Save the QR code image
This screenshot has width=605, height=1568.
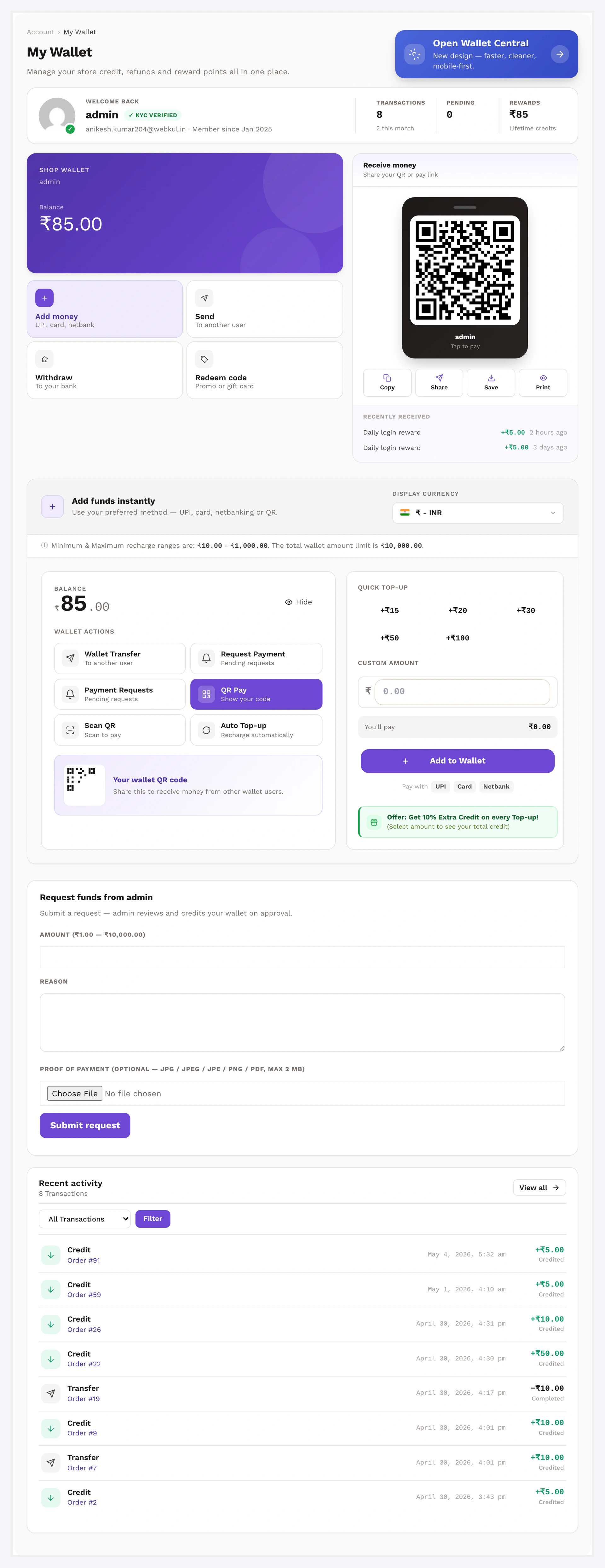coord(491,382)
